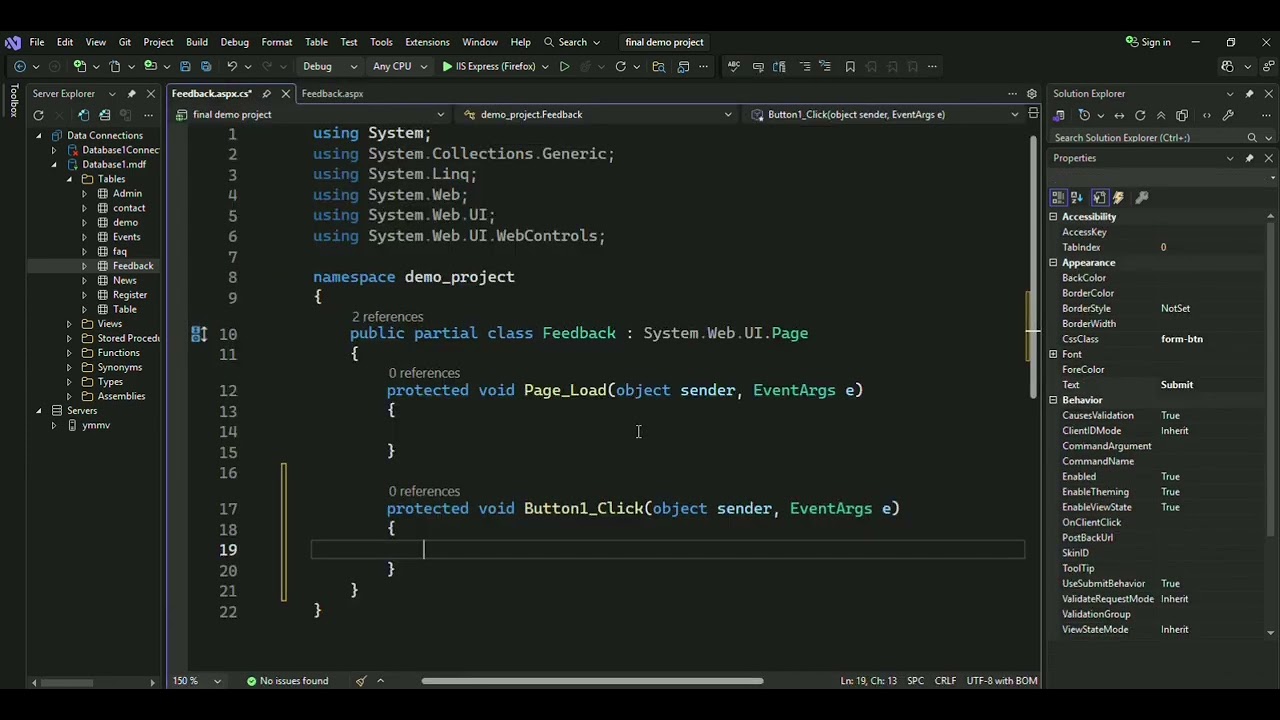Open Solution Explorer's wrench Properties icon
The image size is (1280, 720).
(1228, 116)
